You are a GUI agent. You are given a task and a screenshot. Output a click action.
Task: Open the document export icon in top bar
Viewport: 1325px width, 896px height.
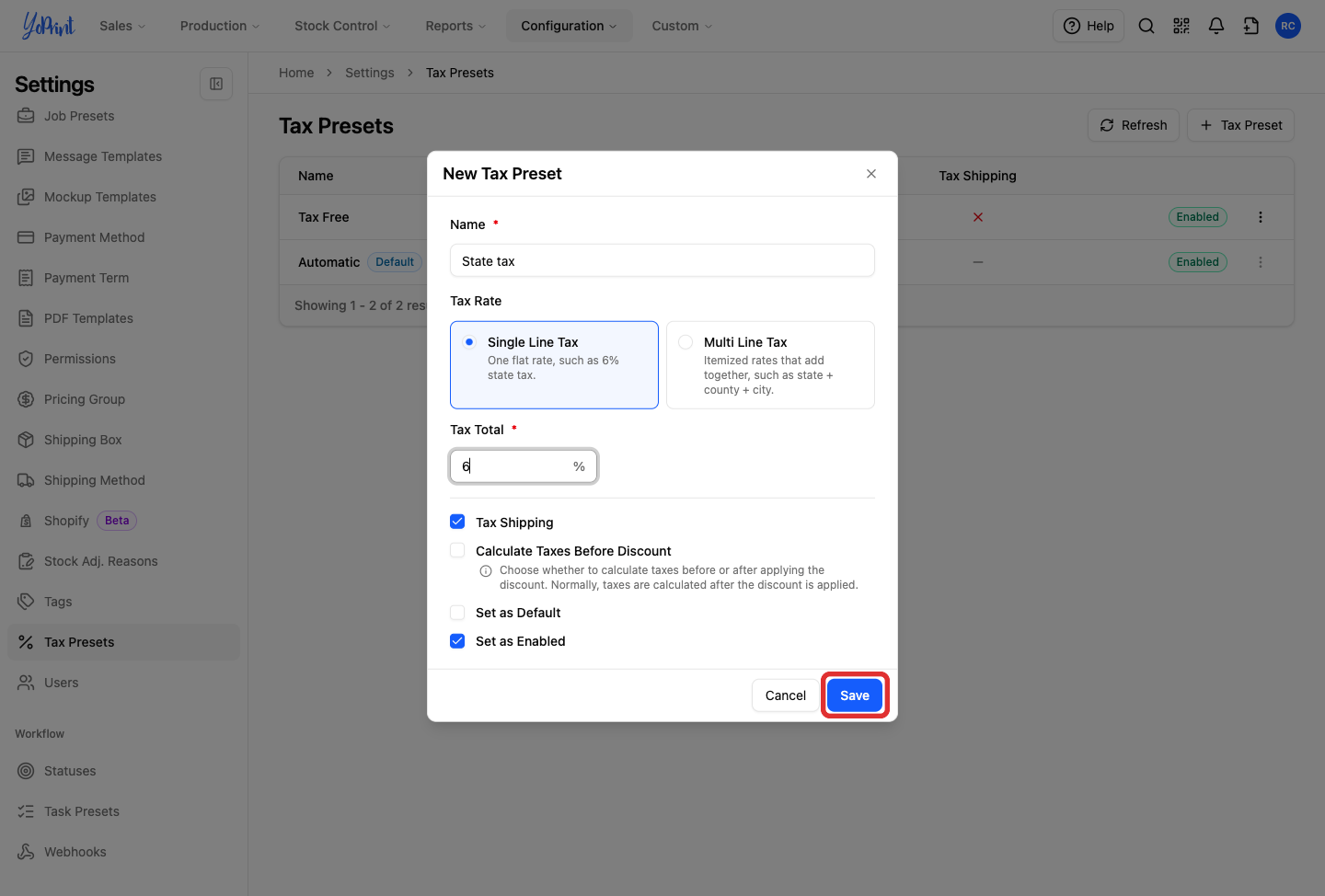tap(1251, 26)
